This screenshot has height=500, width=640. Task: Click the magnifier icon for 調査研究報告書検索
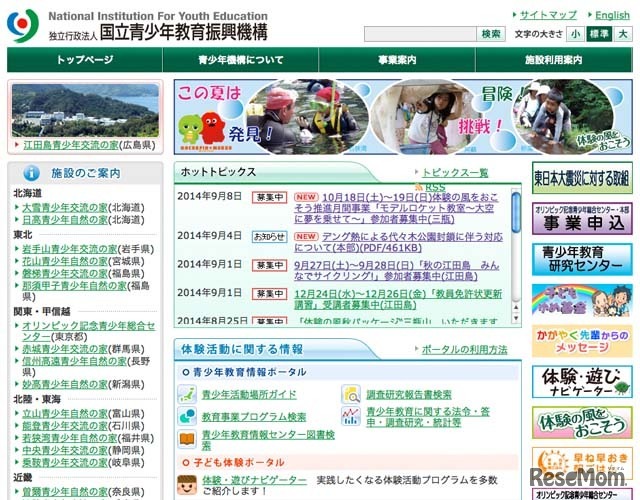351,394
